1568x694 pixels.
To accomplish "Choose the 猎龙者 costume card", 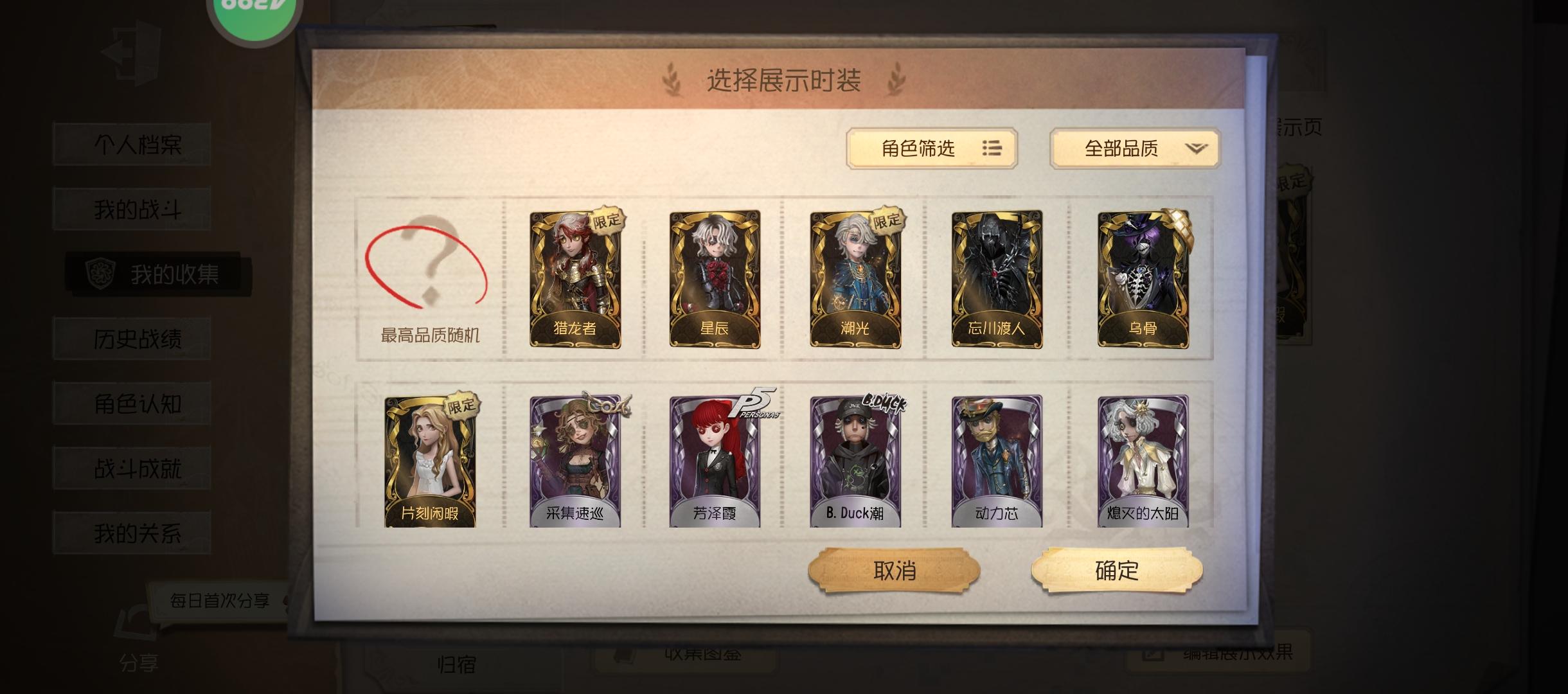I will point(575,278).
